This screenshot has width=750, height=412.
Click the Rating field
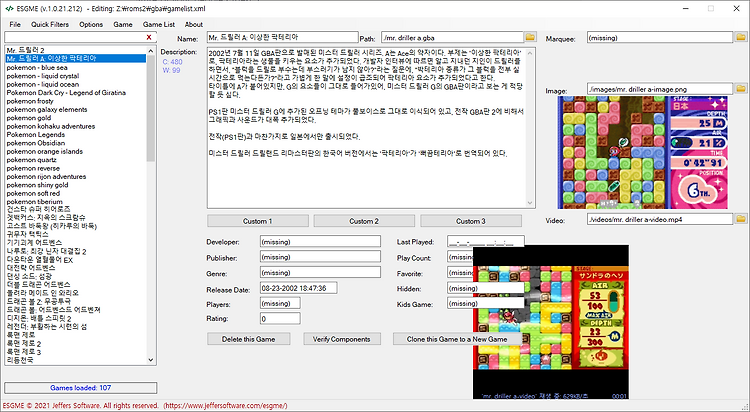[280, 318]
